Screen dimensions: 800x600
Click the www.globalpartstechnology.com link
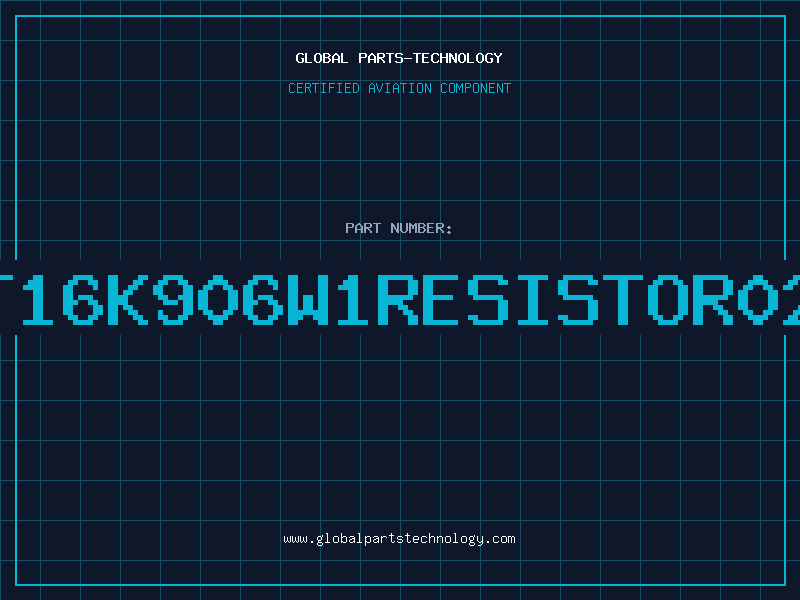coord(399,539)
